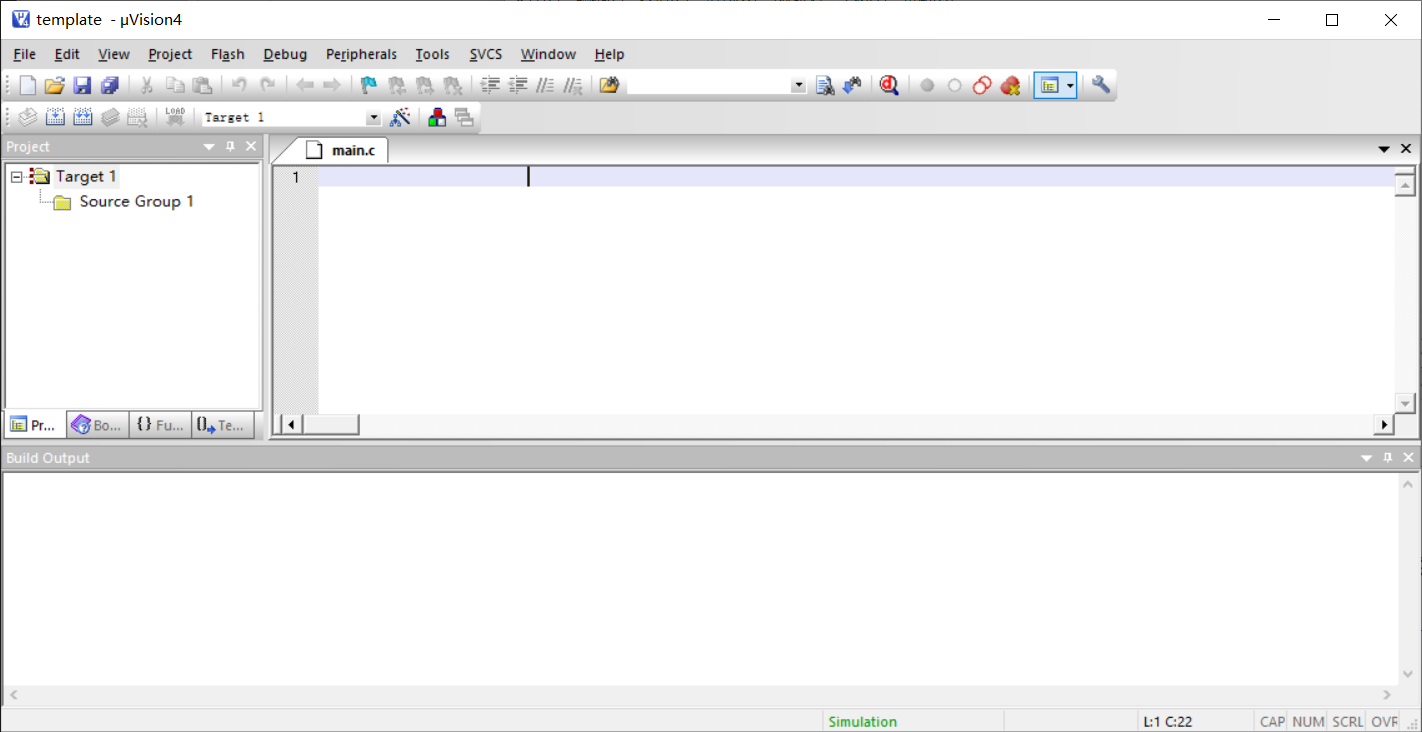Save the current file with single disk icon
This screenshot has width=1422, height=732.
pyautogui.click(x=82, y=86)
